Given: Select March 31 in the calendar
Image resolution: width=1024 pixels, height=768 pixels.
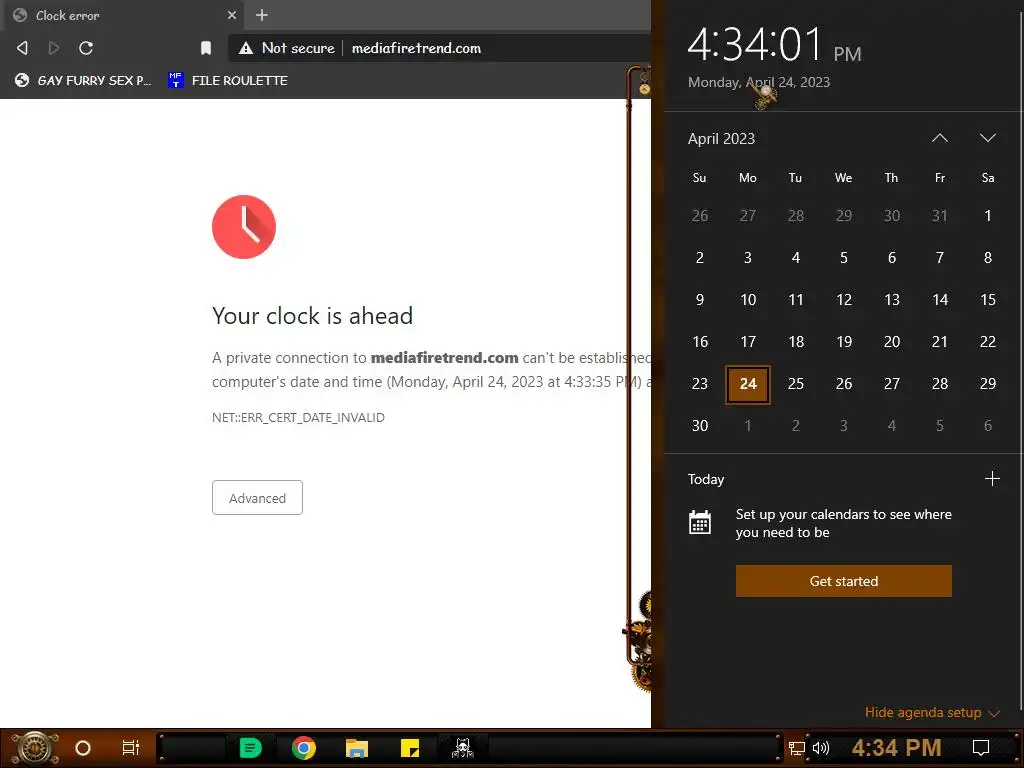Looking at the screenshot, I should (940, 216).
